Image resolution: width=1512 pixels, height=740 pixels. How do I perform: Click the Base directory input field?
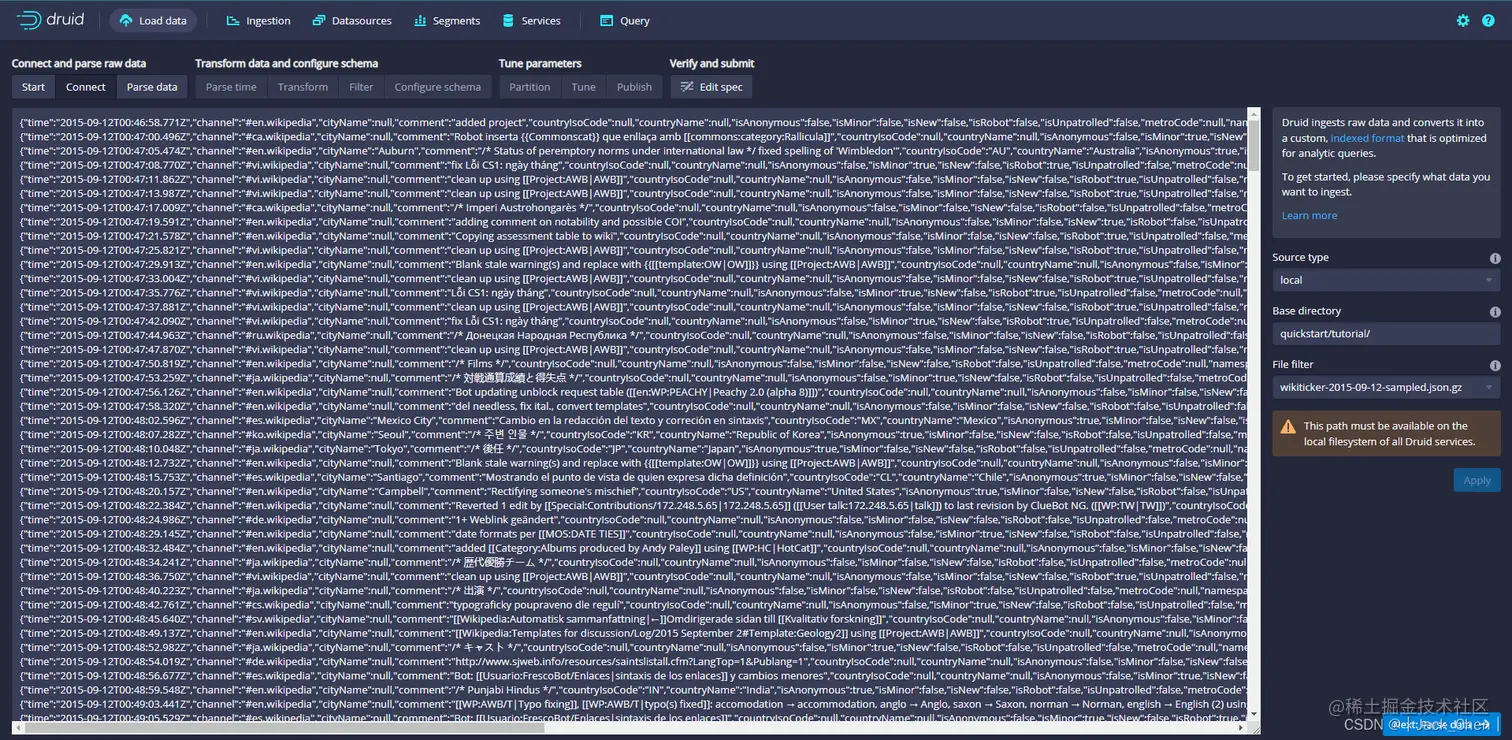click(x=1386, y=334)
